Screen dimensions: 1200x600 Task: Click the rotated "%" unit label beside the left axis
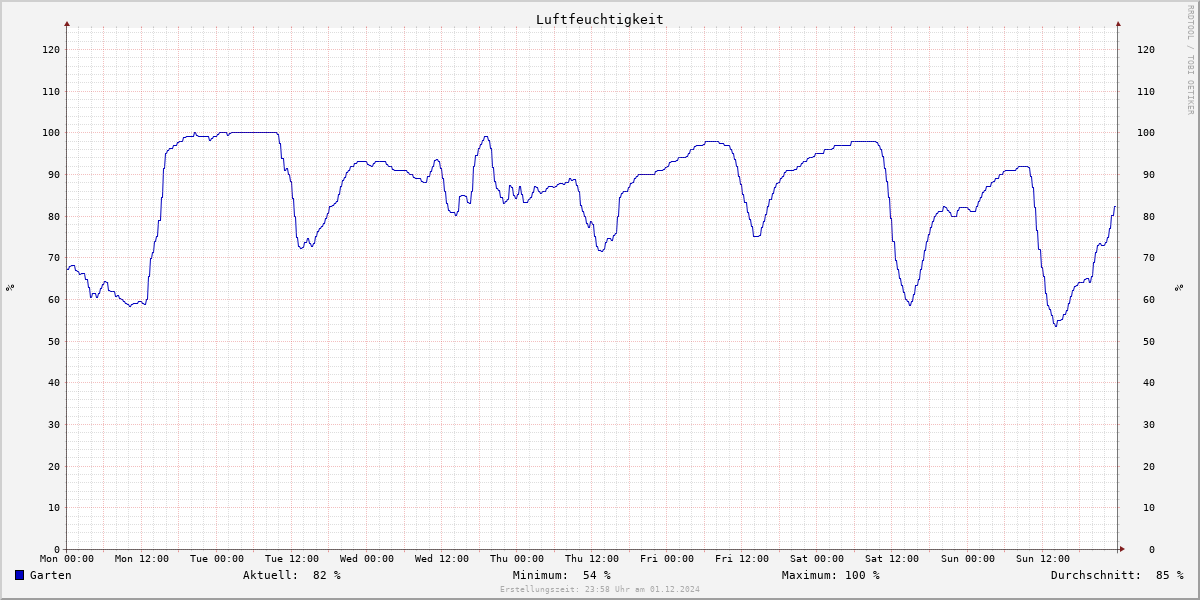tap(10, 288)
